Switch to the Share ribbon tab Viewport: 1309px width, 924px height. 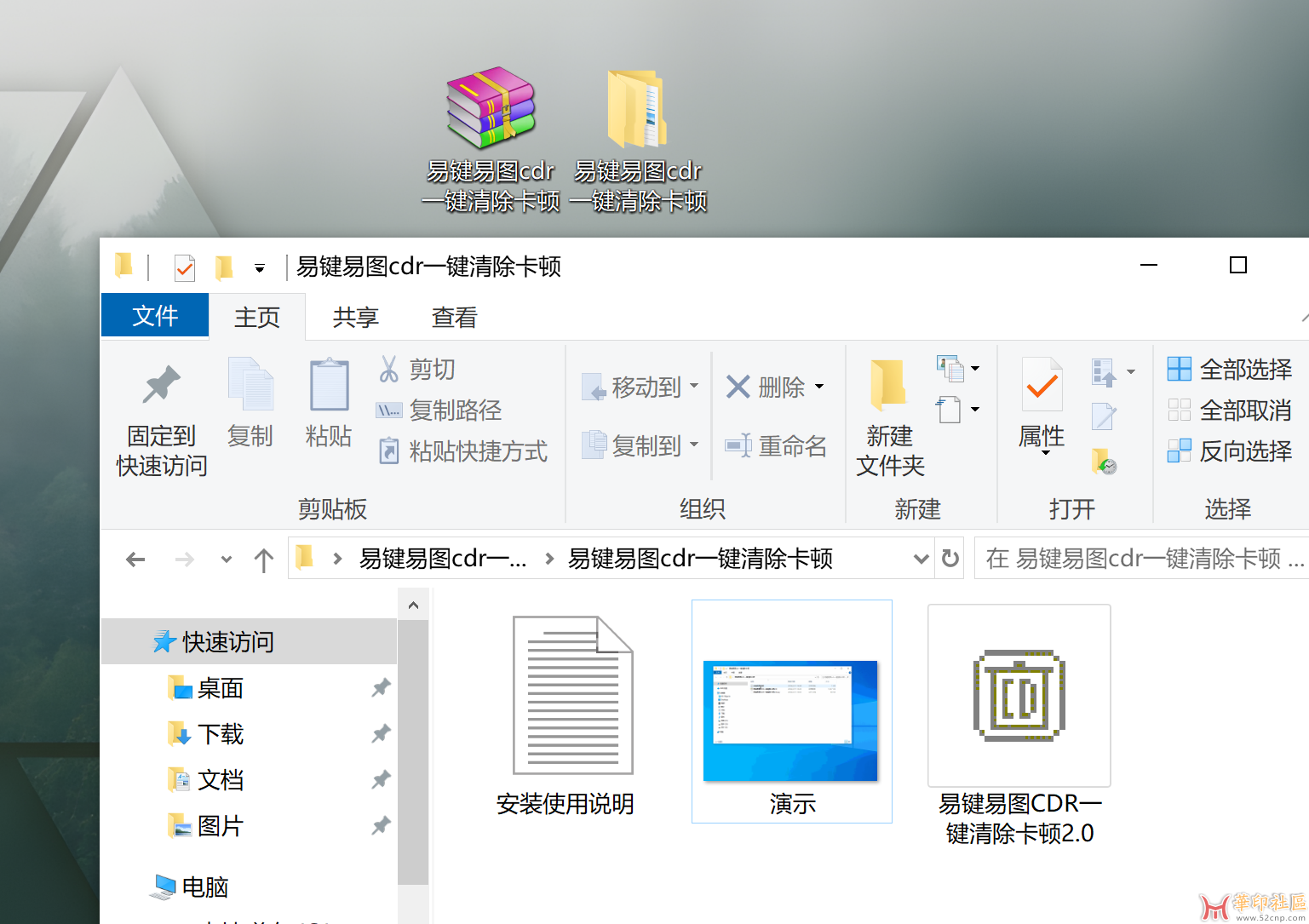coord(355,317)
